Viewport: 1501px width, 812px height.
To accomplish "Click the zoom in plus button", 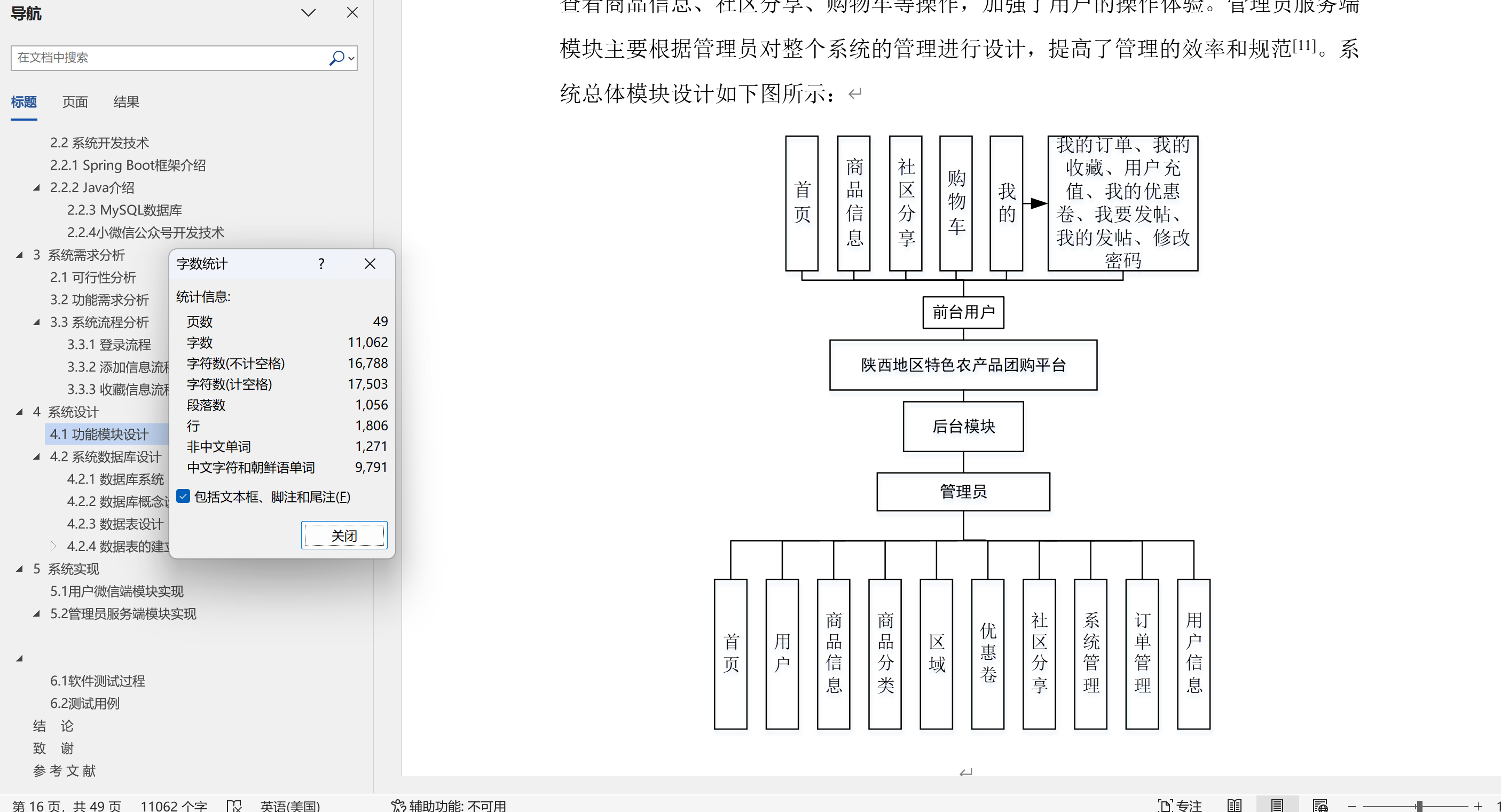I will [x=1478, y=806].
